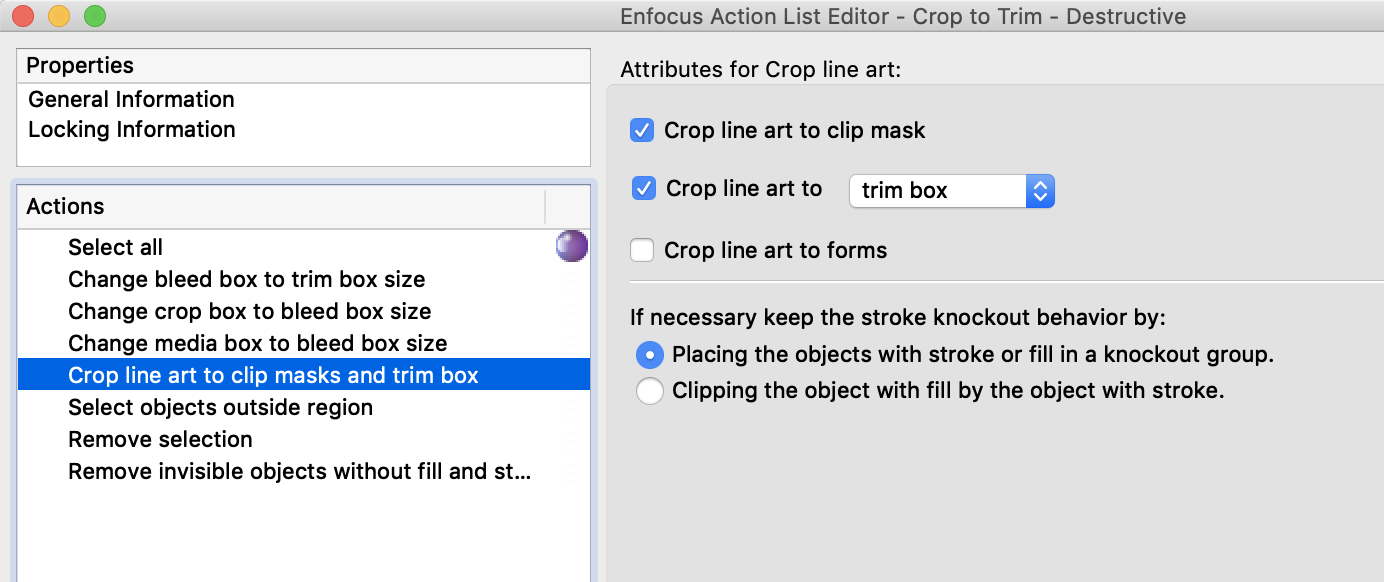Open the trim box dropdown
1384x582 pixels.
tap(951, 190)
